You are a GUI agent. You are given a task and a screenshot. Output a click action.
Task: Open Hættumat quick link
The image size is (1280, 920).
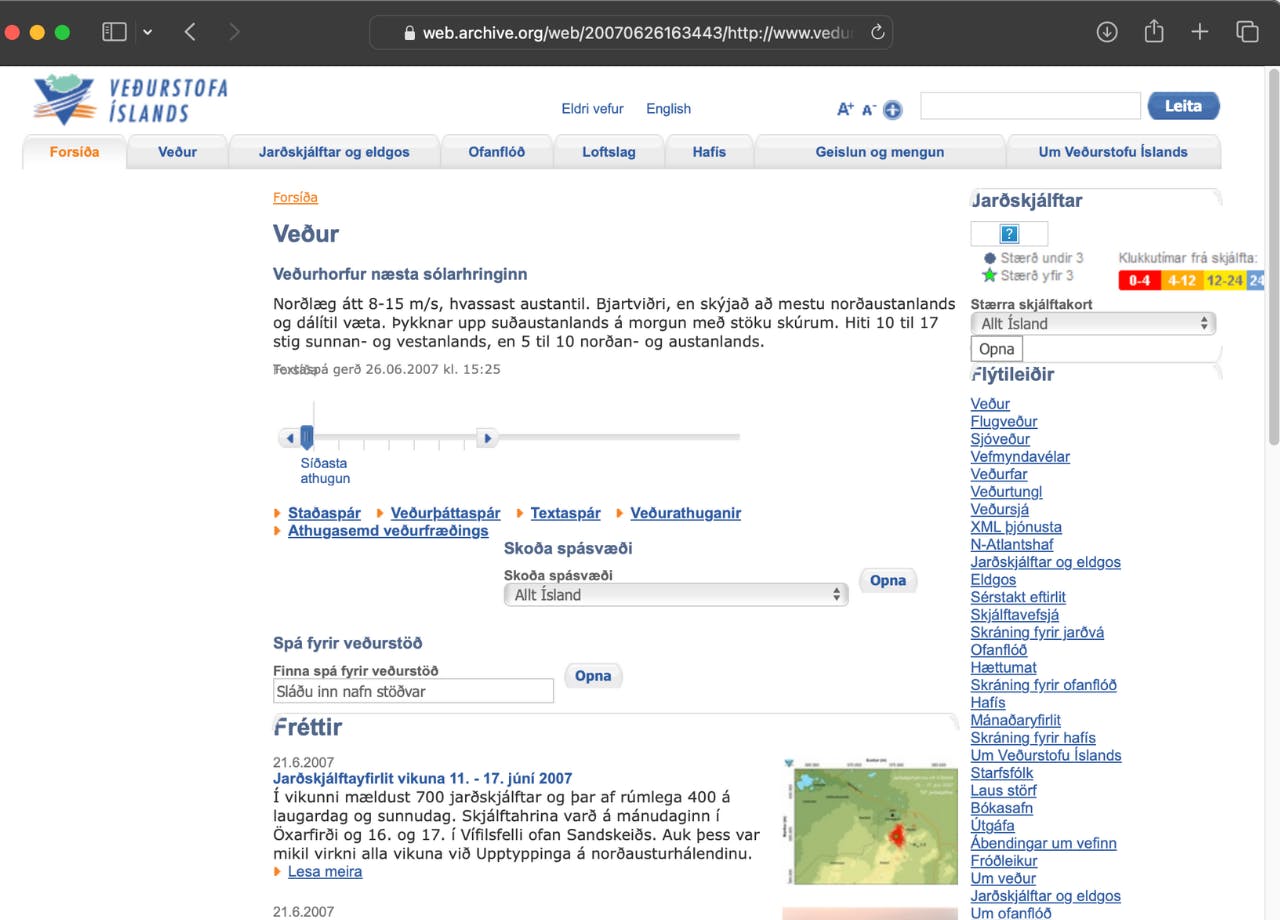[x=1004, y=668]
